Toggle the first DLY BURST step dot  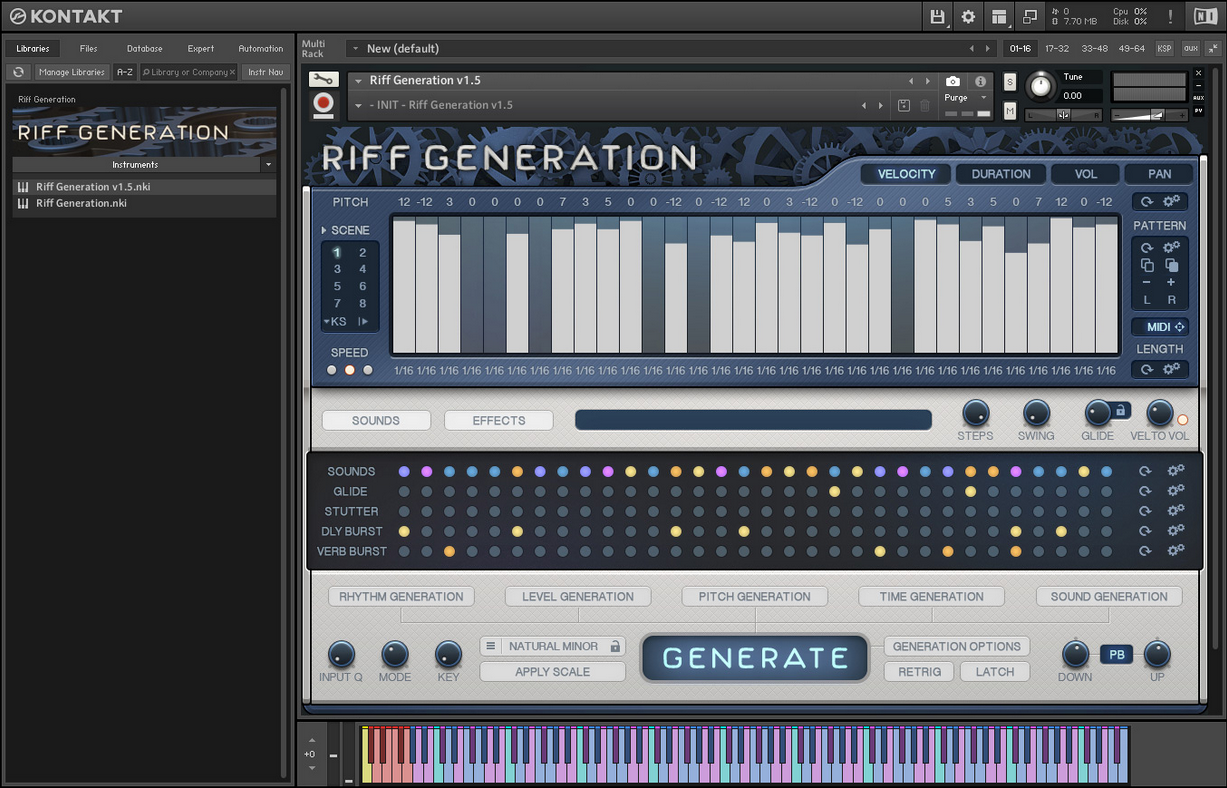coord(404,531)
